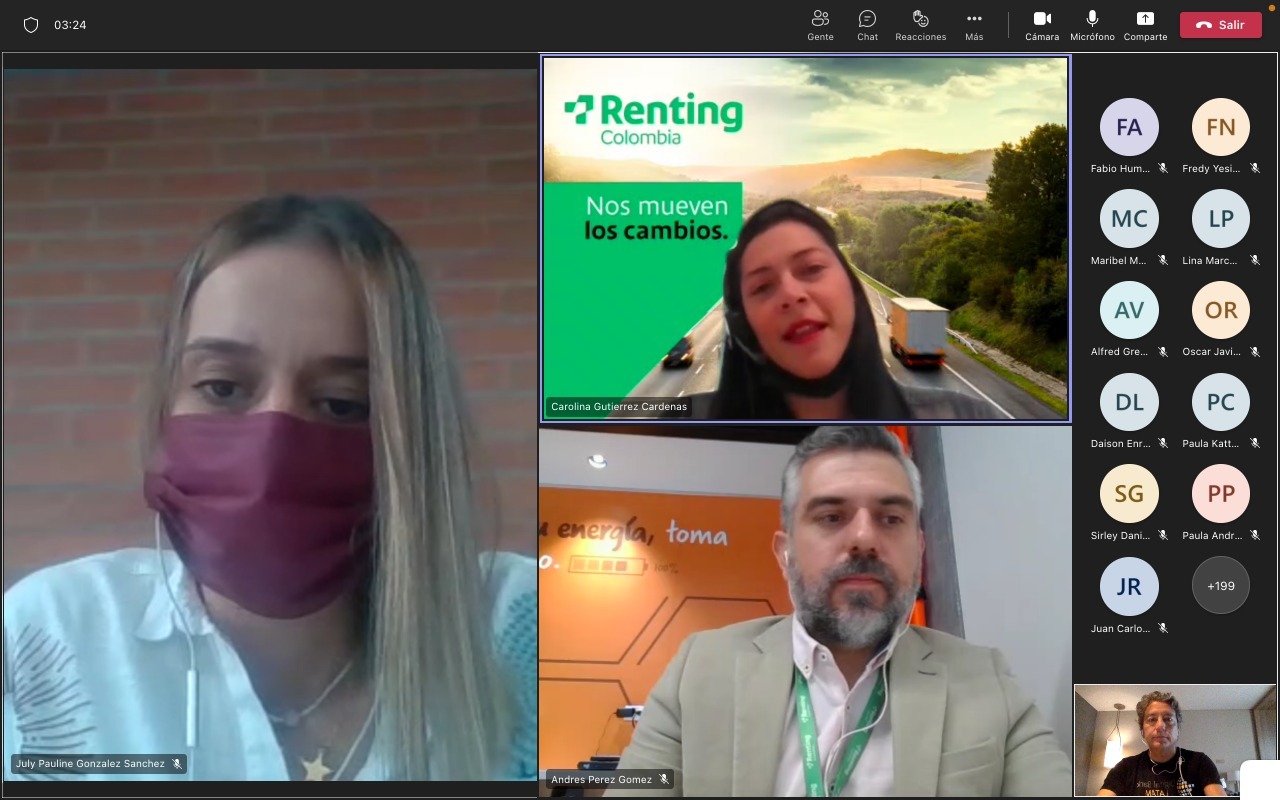Screen dimensions: 1280x800
Task: Open the Reacciones menu
Action: coord(920,25)
